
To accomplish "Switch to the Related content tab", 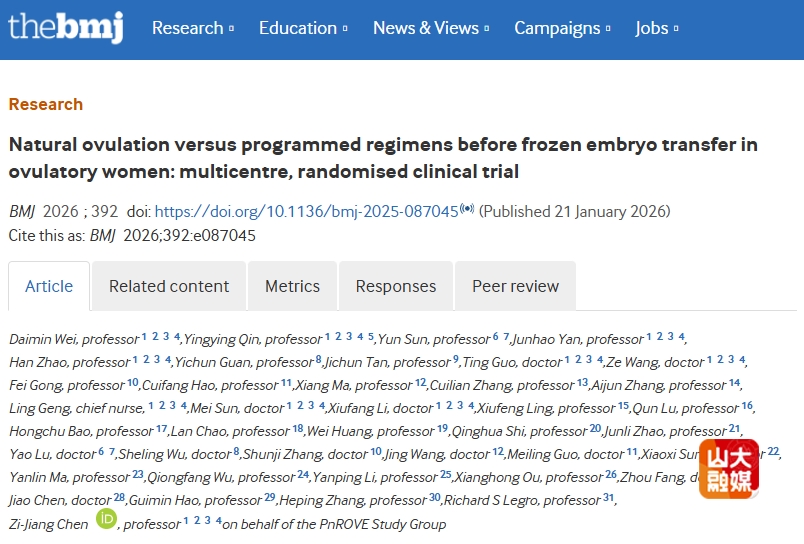I will 169,286.
